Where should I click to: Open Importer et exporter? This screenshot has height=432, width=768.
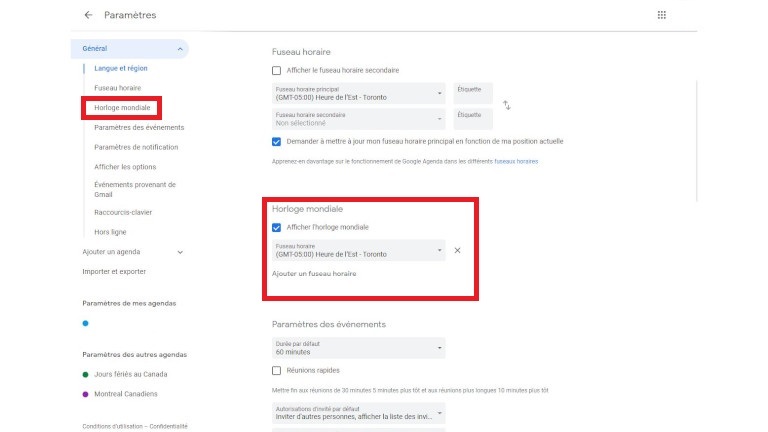coord(114,271)
